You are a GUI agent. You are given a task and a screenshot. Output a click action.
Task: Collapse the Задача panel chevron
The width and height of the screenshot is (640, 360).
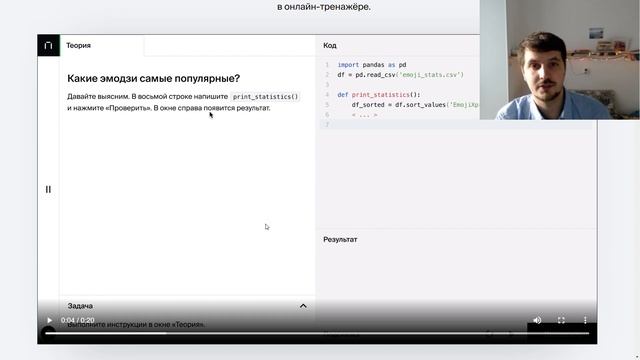click(x=303, y=306)
